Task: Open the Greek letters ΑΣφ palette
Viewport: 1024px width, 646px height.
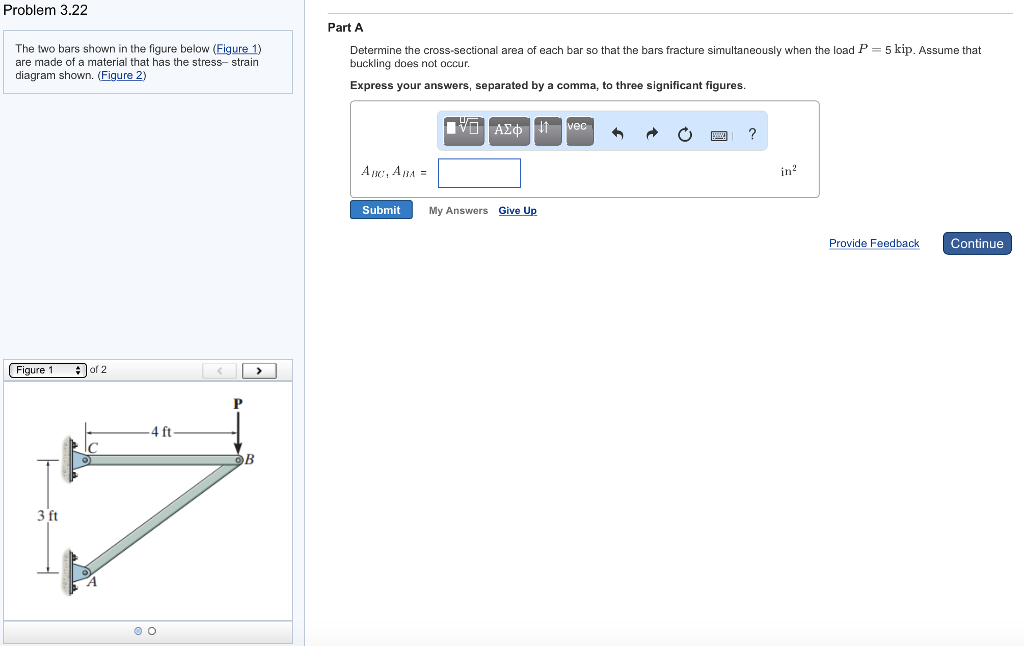Action: (508, 130)
